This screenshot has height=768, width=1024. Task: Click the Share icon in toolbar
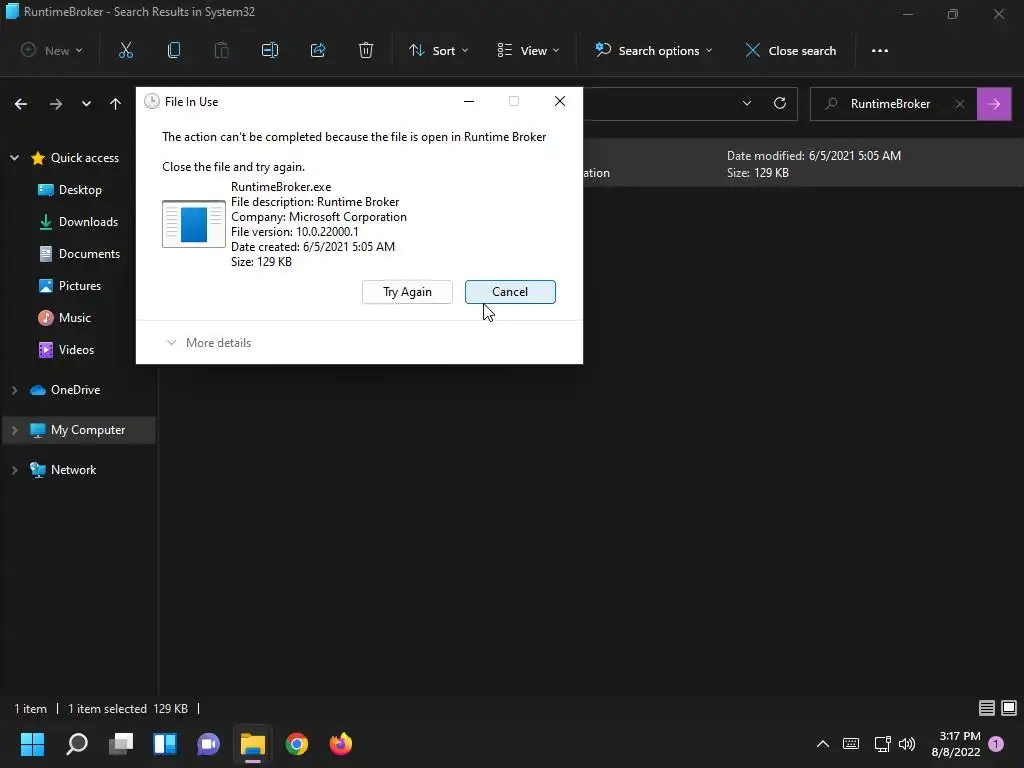click(x=318, y=50)
